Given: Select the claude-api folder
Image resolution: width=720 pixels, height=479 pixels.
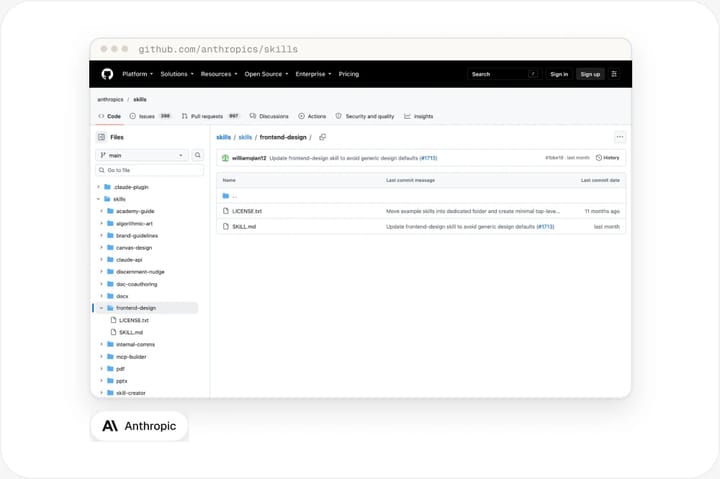Looking at the screenshot, I should [x=129, y=259].
